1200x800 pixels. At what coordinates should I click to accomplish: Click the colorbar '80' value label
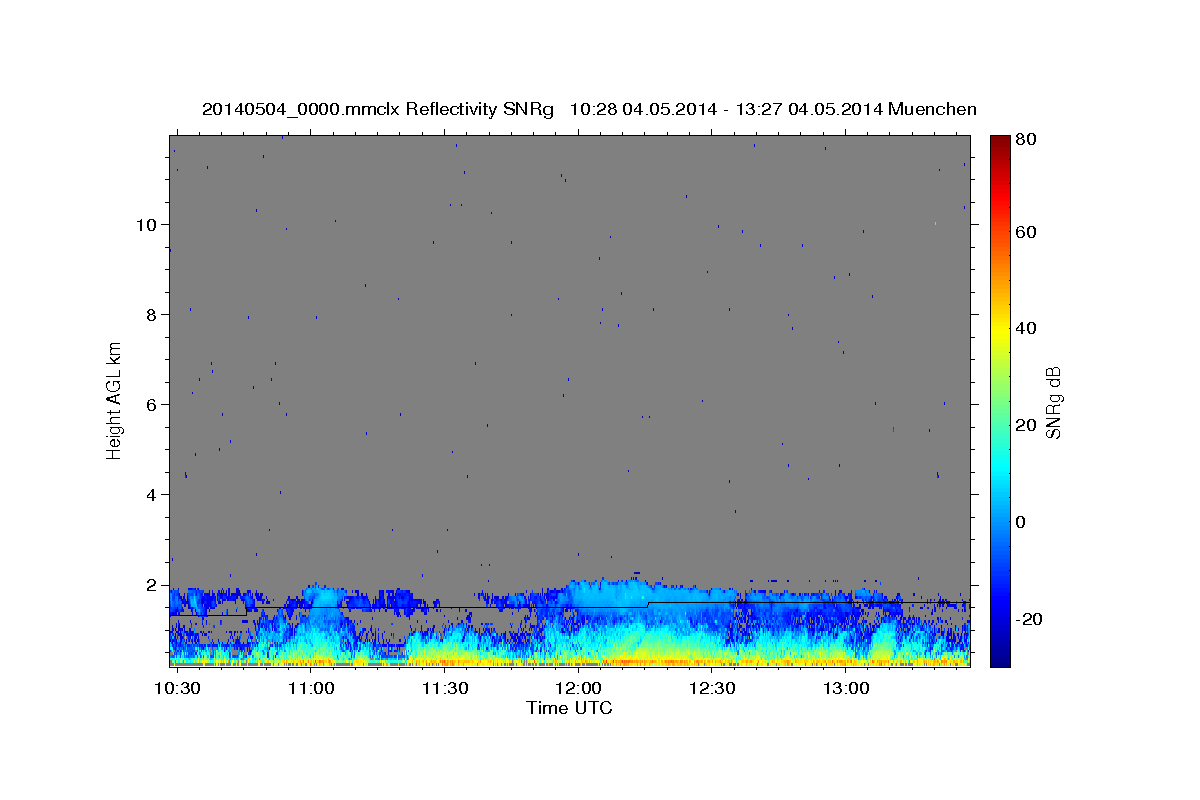[x=1026, y=139]
